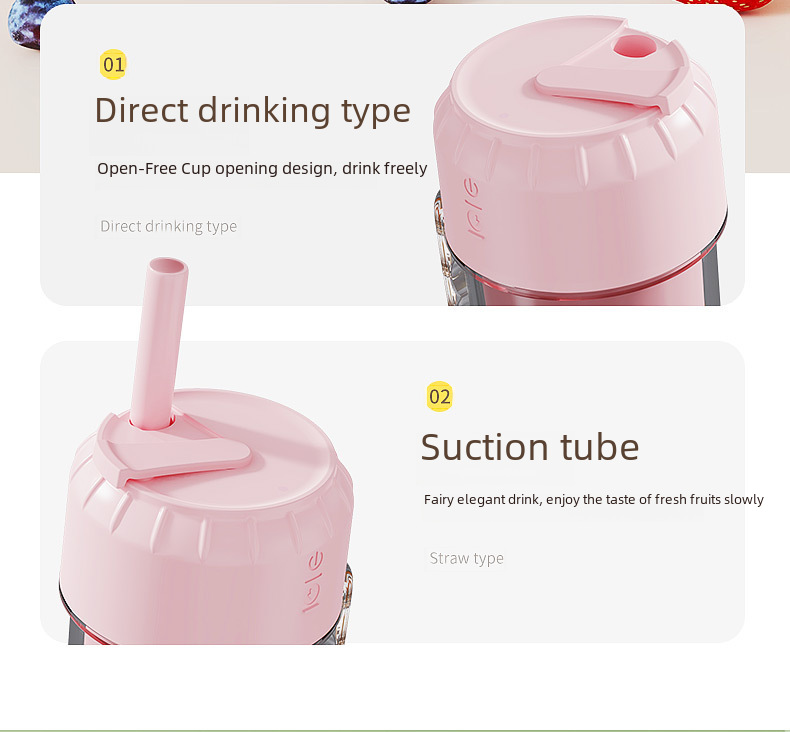This screenshot has width=790, height=732.
Task: Click the lele logo on the lower cup
Action: 313,582
